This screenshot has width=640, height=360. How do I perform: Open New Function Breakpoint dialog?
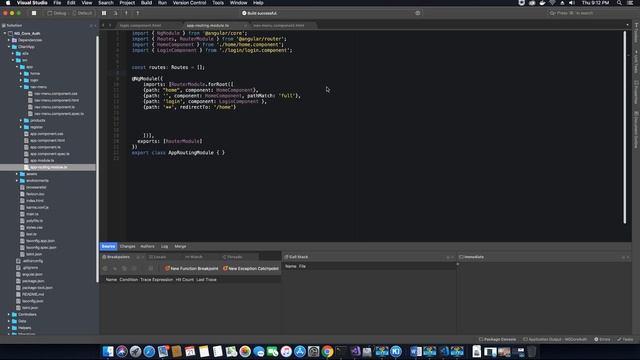[x=191, y=269]
